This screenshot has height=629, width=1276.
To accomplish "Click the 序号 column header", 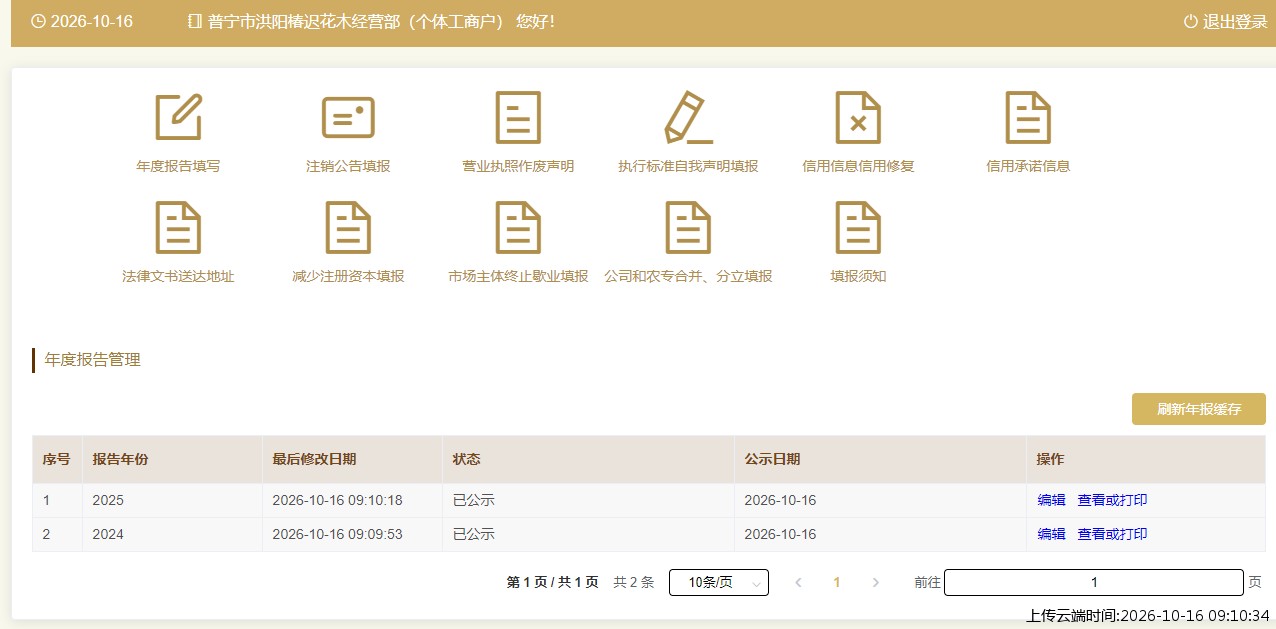I will pos(56,459).
